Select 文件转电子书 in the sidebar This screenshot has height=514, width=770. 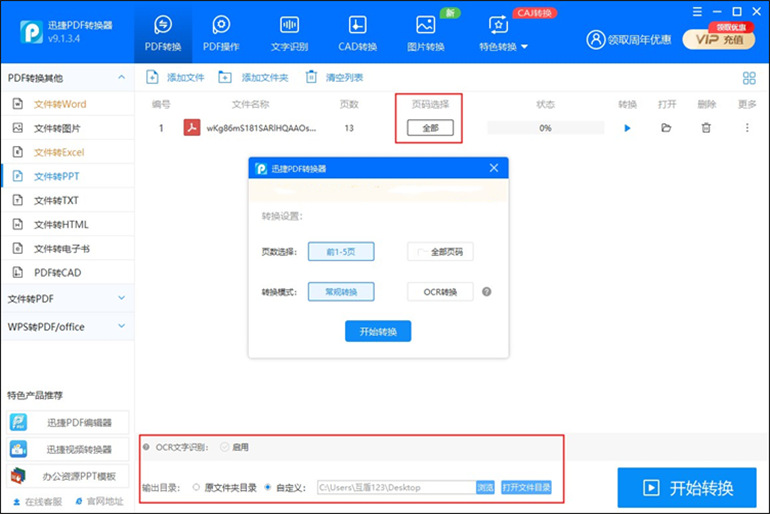tap(68, 248)
